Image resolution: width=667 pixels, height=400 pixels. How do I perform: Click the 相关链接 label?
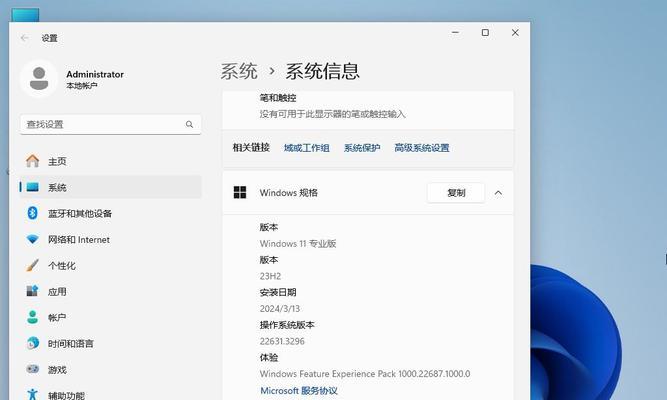pyautogui.click(x=251, y=148)
